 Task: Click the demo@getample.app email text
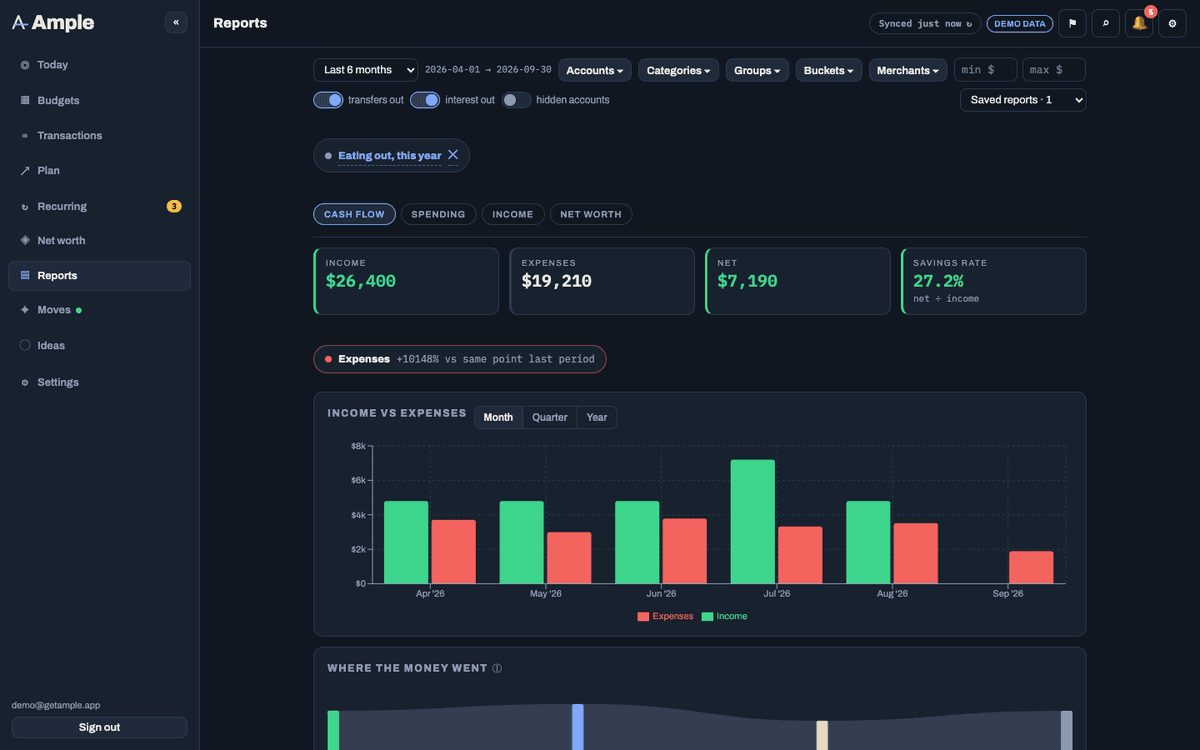pos(56,705)
